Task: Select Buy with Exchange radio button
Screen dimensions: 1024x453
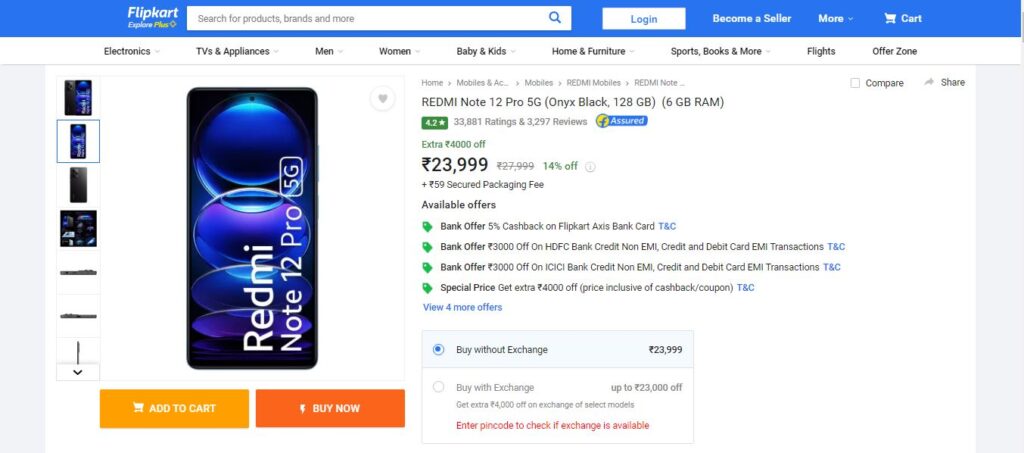Action: pyautogui.click(x=438, y=387)
